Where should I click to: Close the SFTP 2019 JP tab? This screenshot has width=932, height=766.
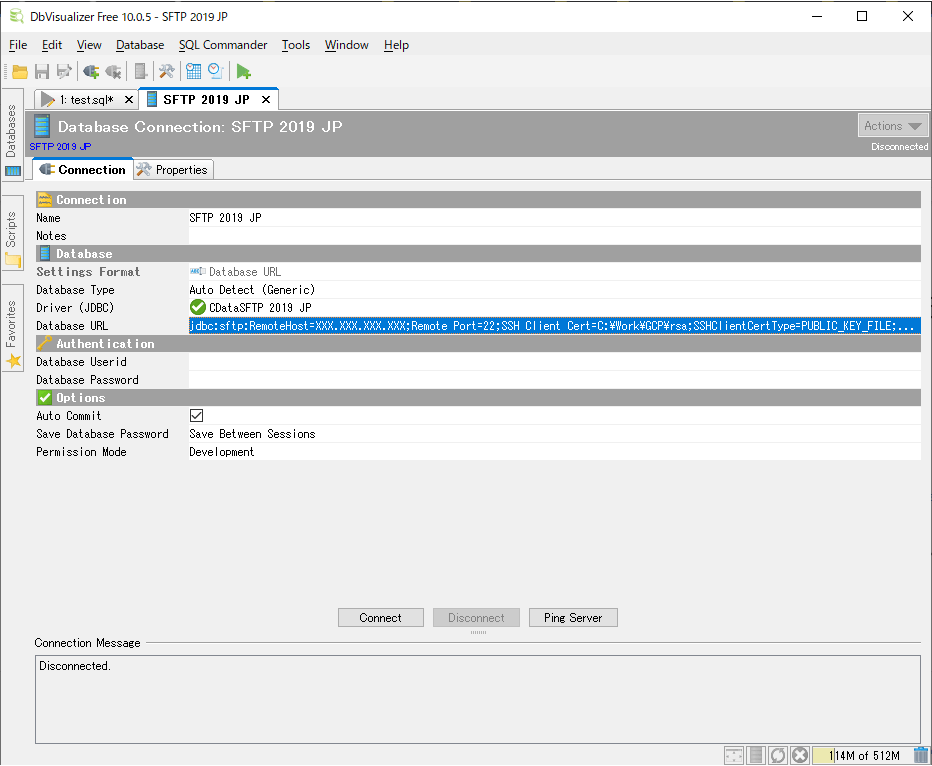click(x=266, y=100)
